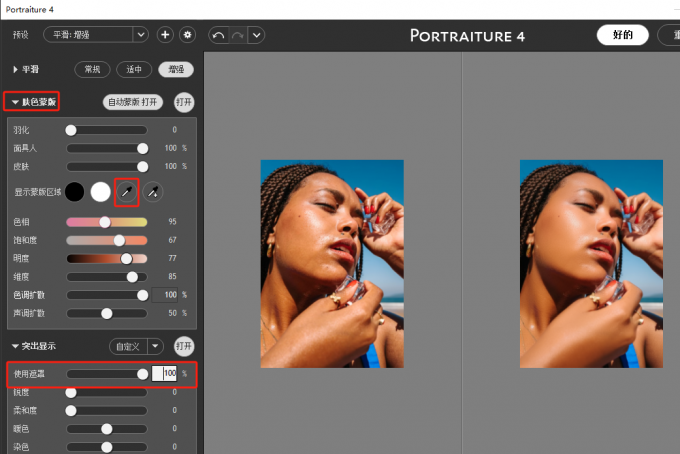Choose the black mask display swatch
The height and width of the screenshot is (454, 680).
point(75,190)
